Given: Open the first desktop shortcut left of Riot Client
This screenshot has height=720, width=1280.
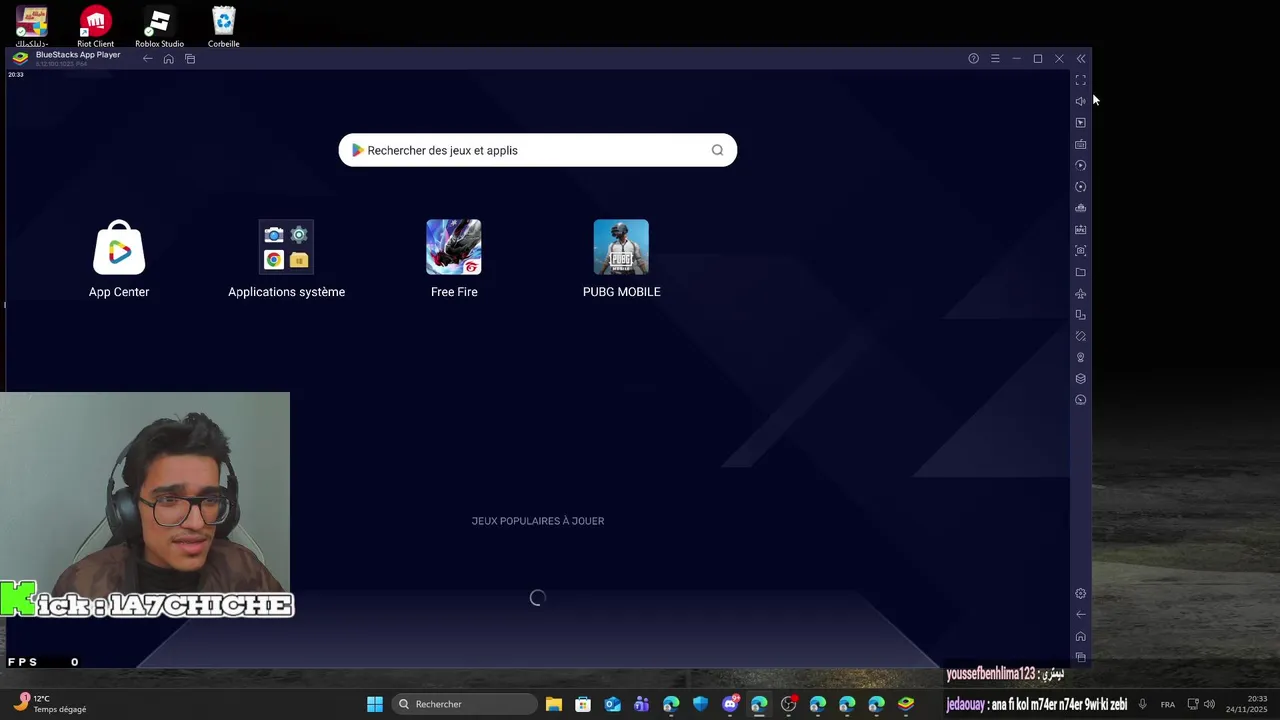Looking at the screenshot, I should [x=32, y=26].
